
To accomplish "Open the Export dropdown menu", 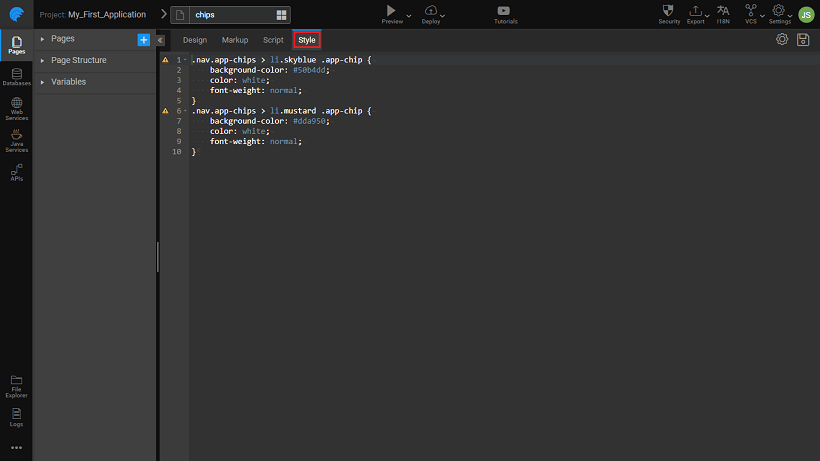I will pyautogui.click(x=696, y=13).
